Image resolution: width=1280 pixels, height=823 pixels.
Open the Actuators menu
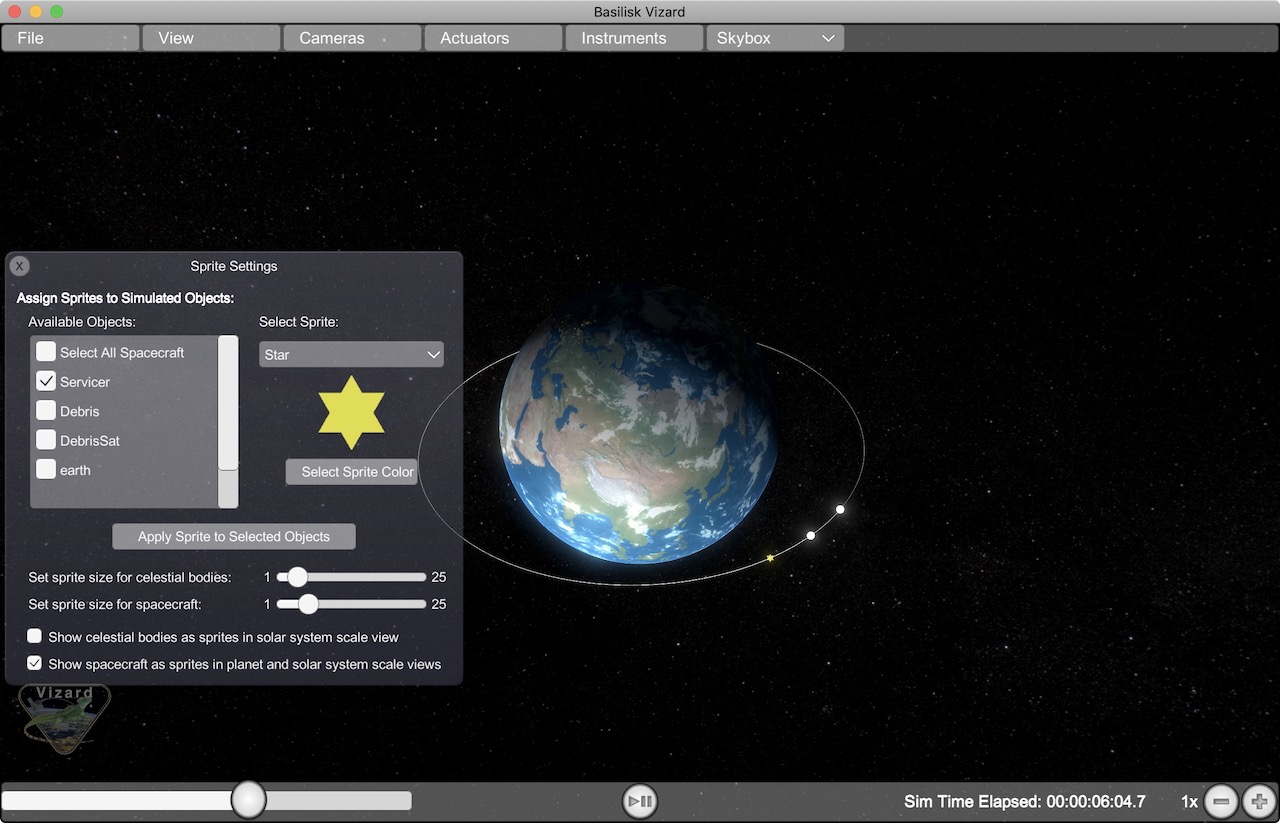492,38
